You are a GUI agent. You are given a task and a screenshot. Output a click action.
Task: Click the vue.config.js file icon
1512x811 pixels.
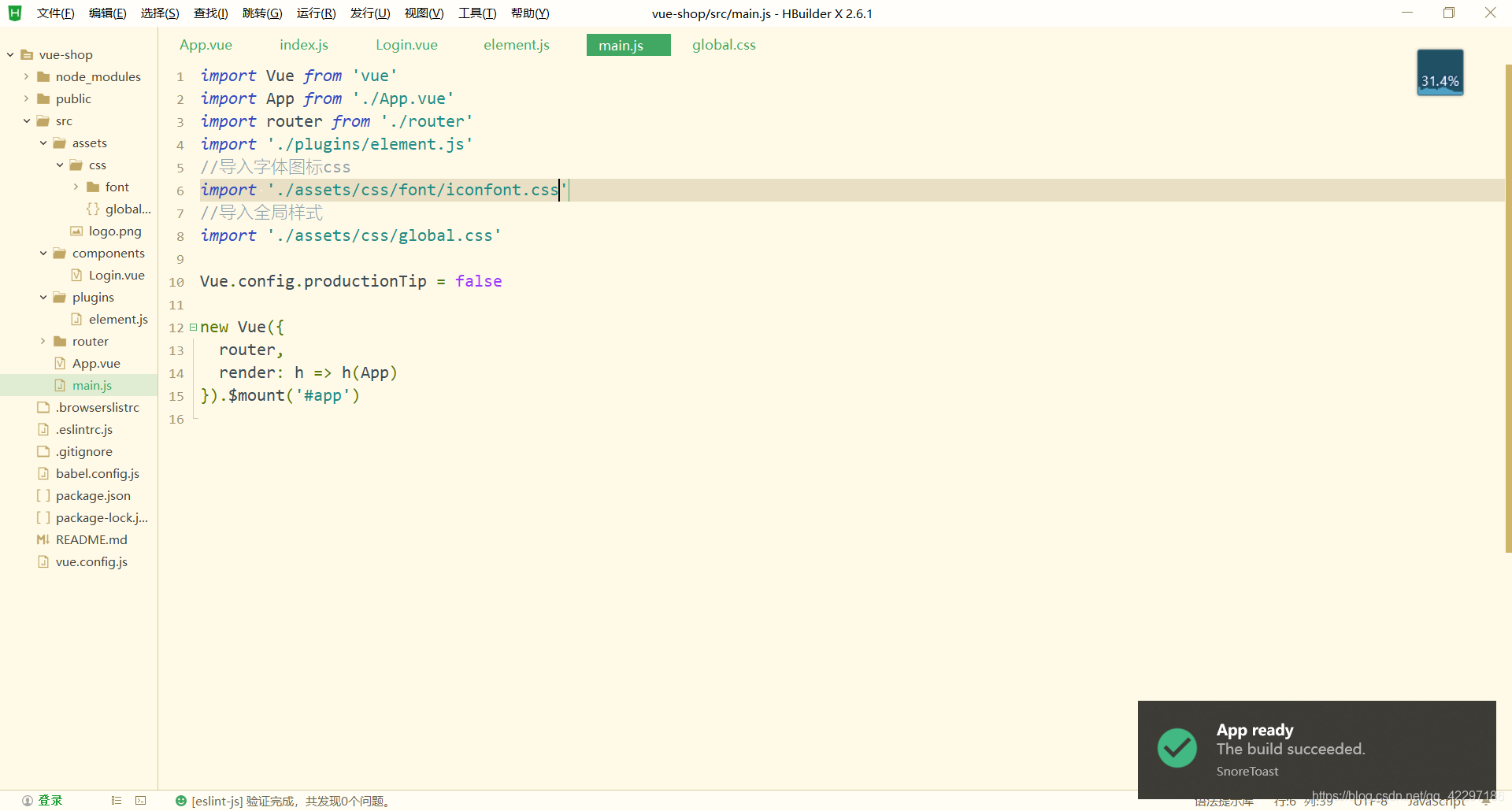(x=43, y=561)
